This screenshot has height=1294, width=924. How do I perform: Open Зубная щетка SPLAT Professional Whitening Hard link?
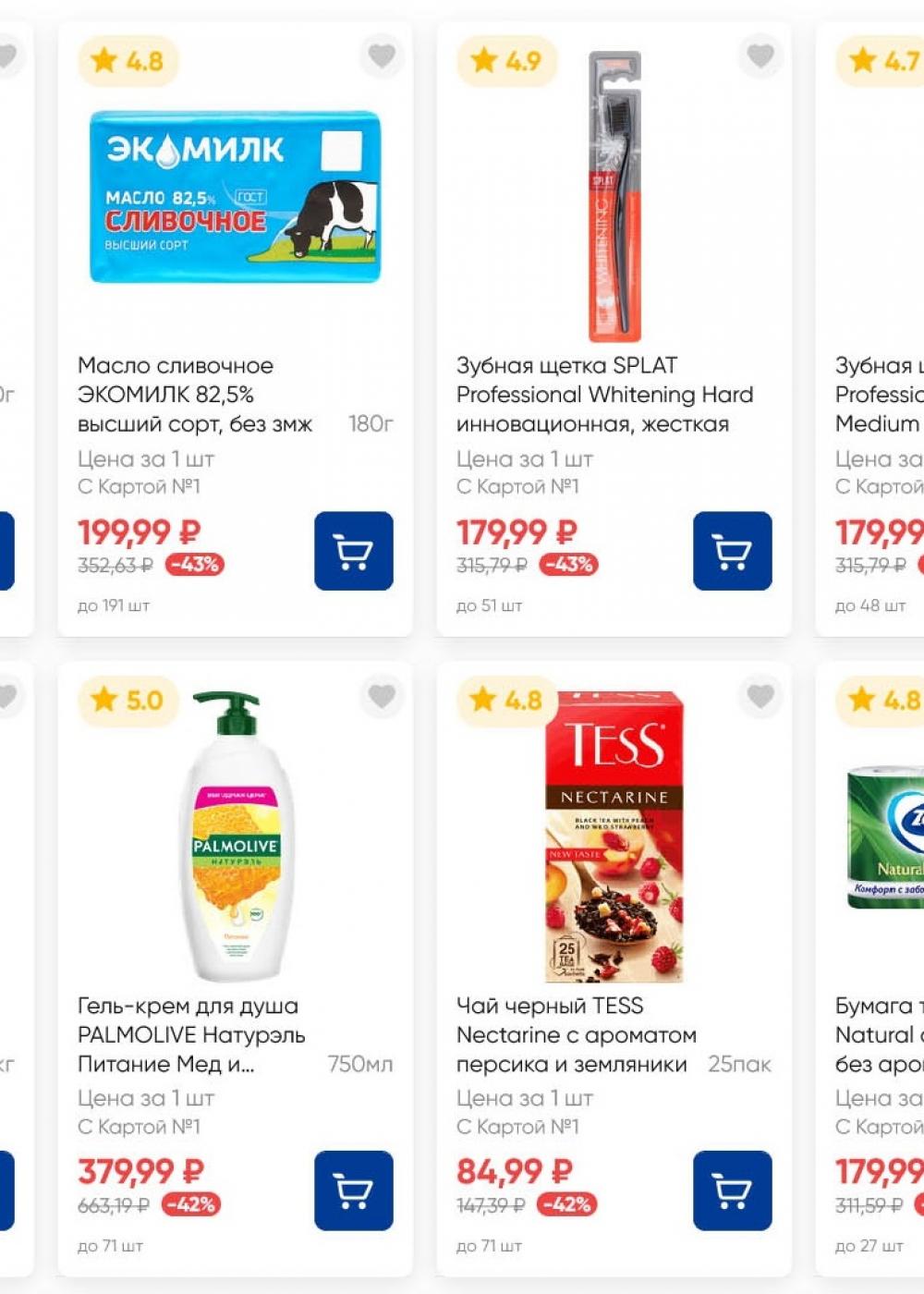pyautogui.click(x=604, y=395)
